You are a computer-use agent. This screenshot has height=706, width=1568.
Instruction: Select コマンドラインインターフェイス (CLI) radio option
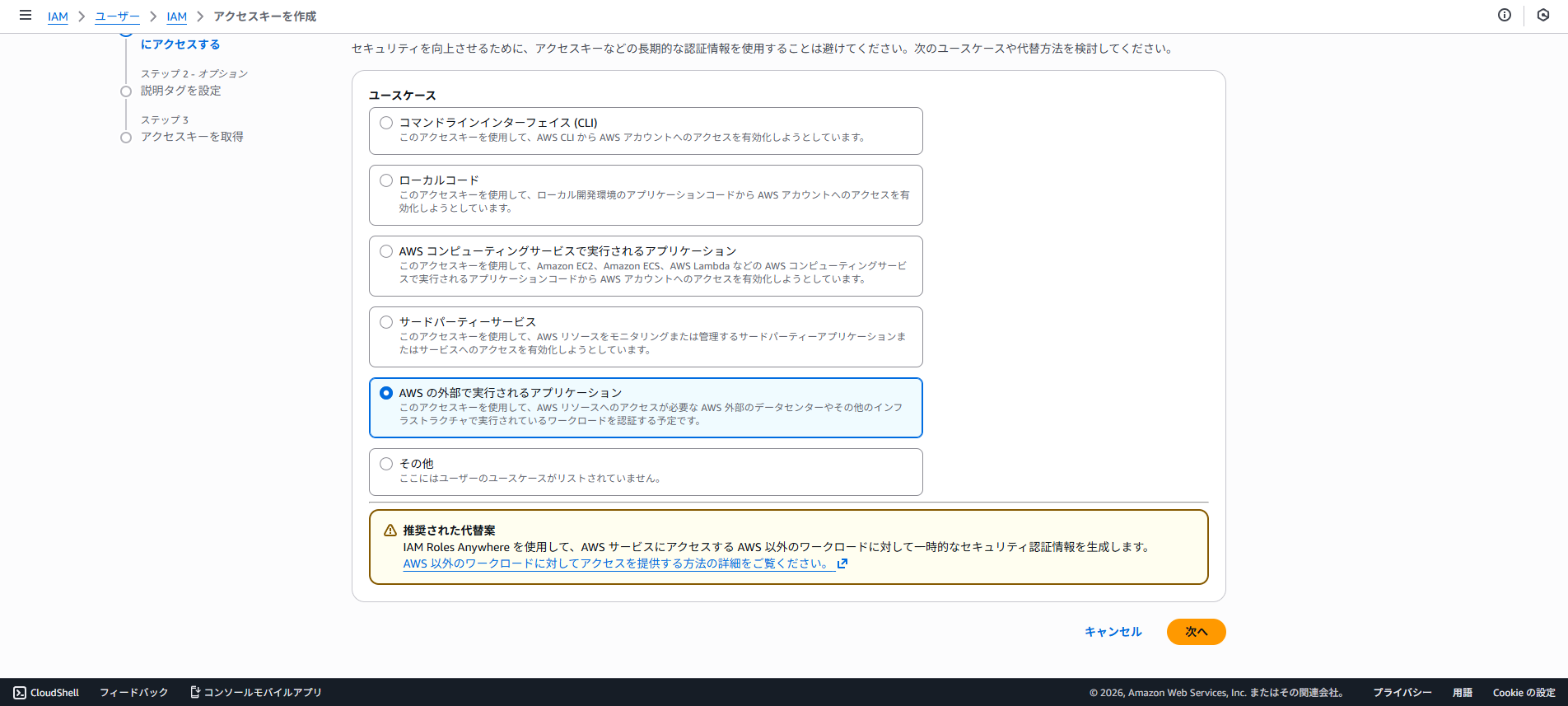[386, 123]
